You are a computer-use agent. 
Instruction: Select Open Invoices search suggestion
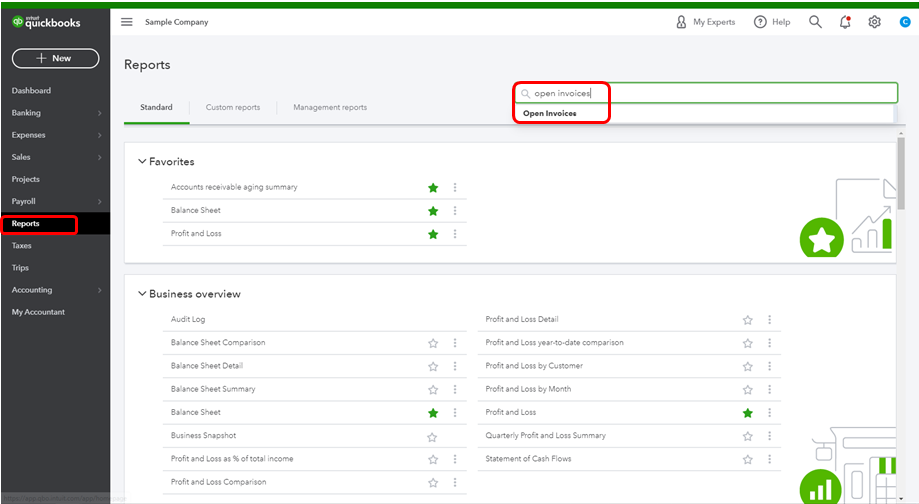point(550,113)
